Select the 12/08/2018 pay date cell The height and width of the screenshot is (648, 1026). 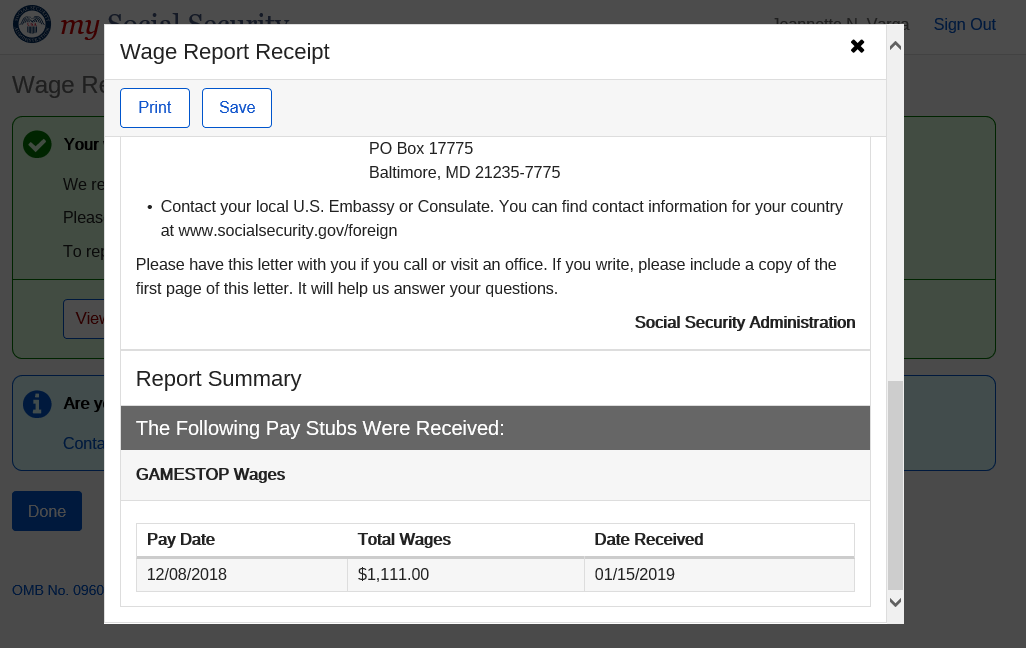pos(187,575)
